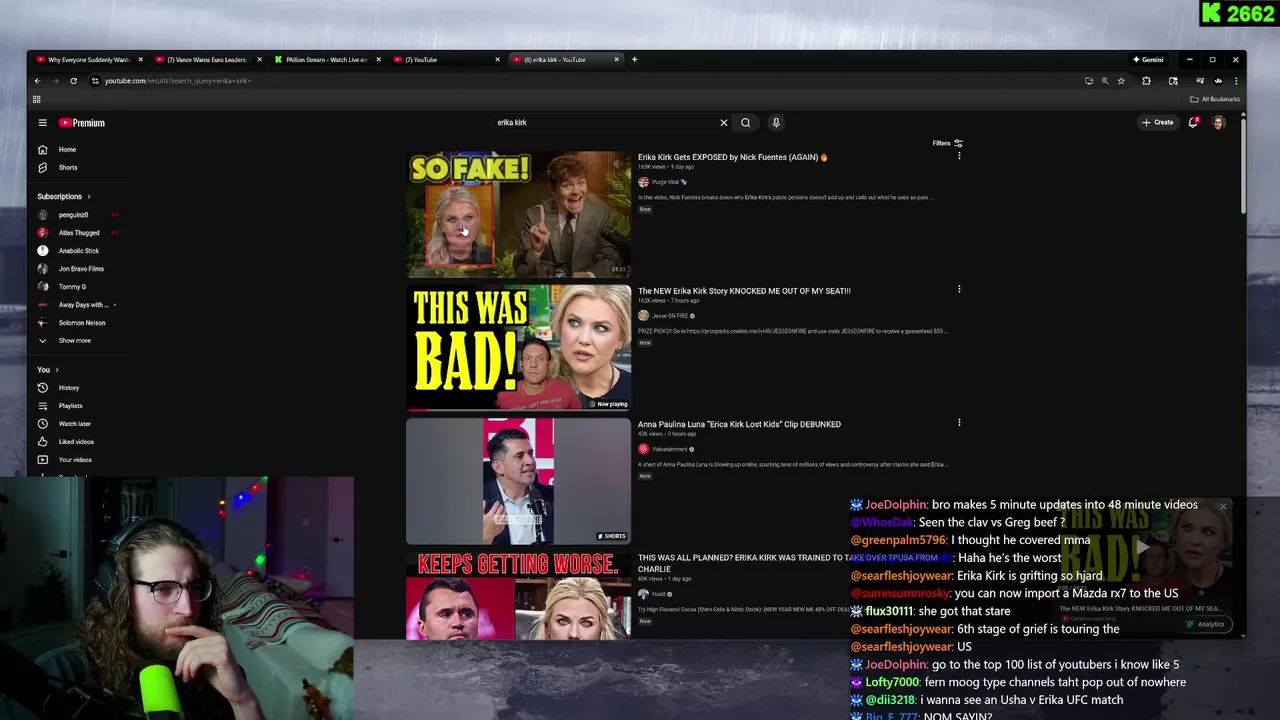This screenshot has width=1280, height=720.
Task: Open Jon Bravo Films subscription channel
Action: click(x=80, y=269)
